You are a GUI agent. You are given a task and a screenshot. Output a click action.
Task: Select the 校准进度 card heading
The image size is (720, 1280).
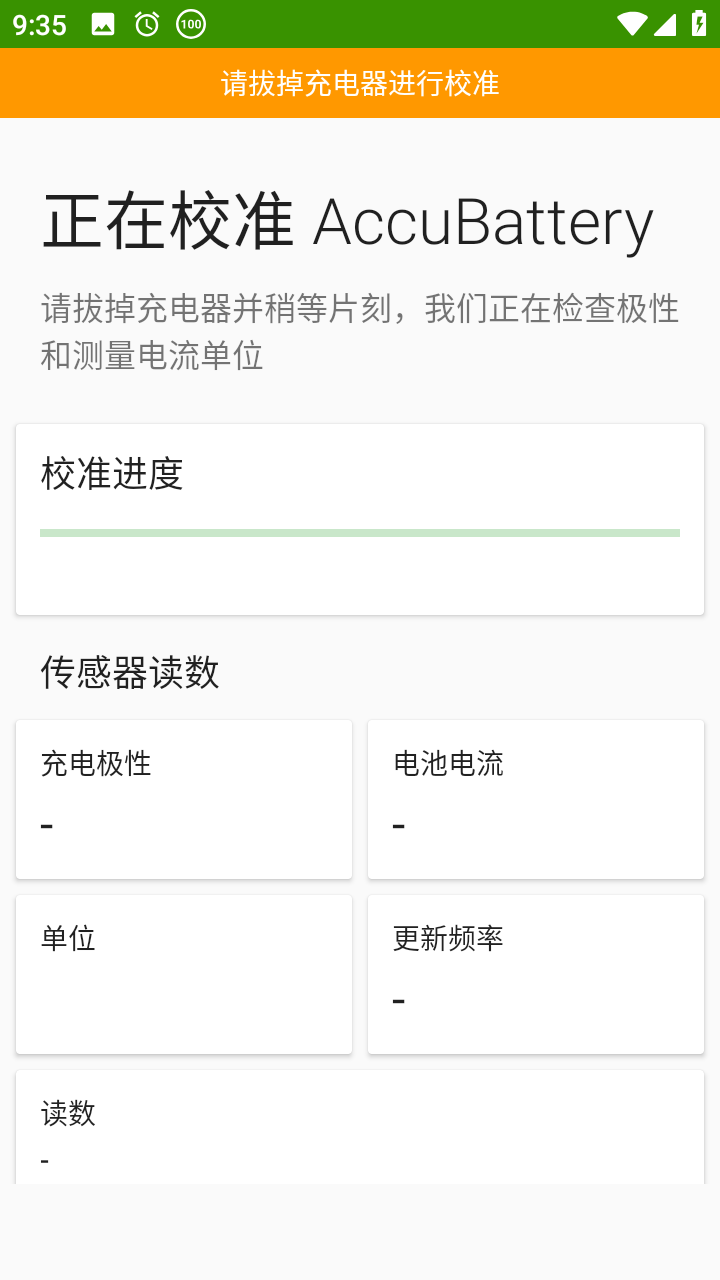(112, 473)
